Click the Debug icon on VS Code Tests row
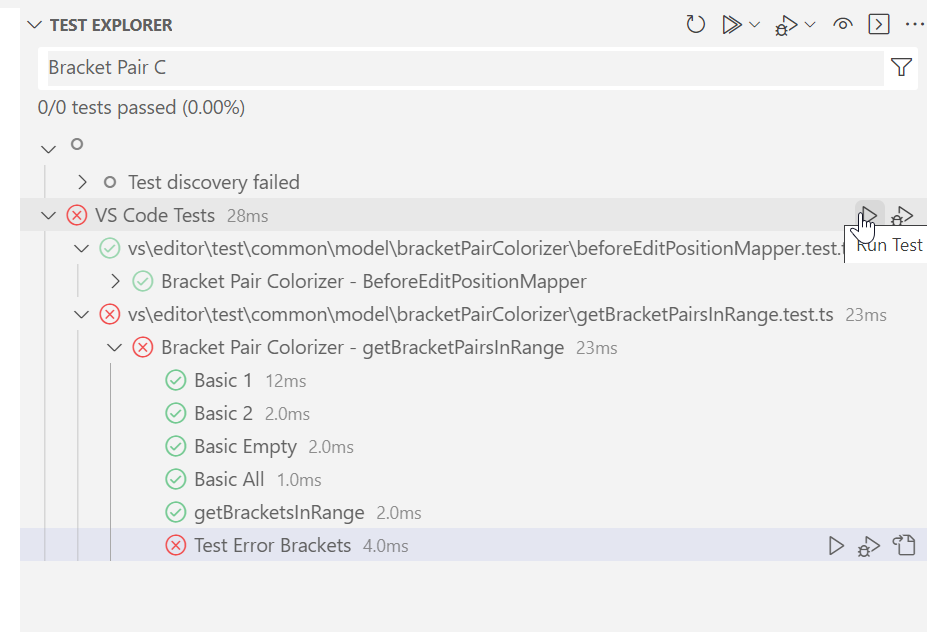927x632 pixels. 902,214
